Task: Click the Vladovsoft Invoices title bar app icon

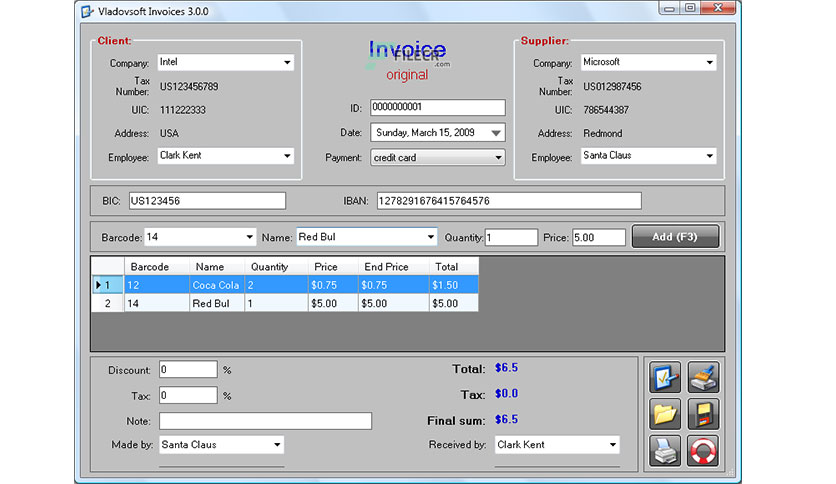Action: [87, 11]
